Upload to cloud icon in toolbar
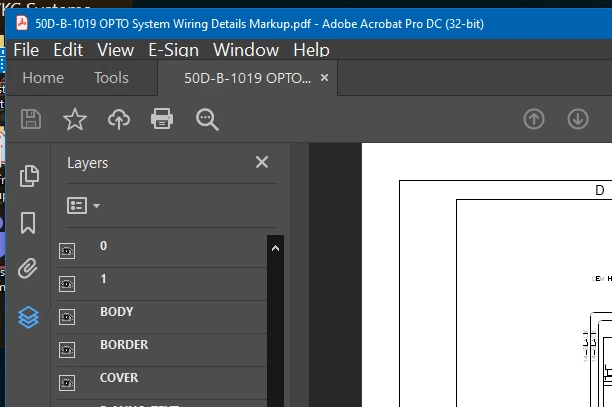Screen dimensions: 612x407 click(119, 119)
